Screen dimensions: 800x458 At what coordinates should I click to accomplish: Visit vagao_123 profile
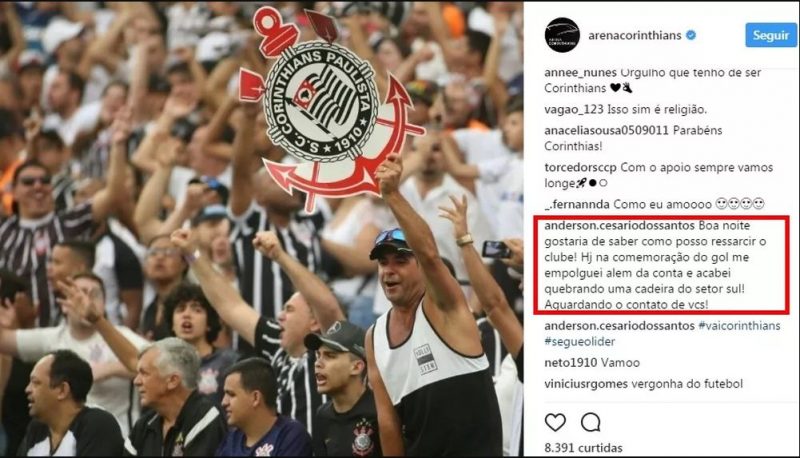[x=574, y=109]
